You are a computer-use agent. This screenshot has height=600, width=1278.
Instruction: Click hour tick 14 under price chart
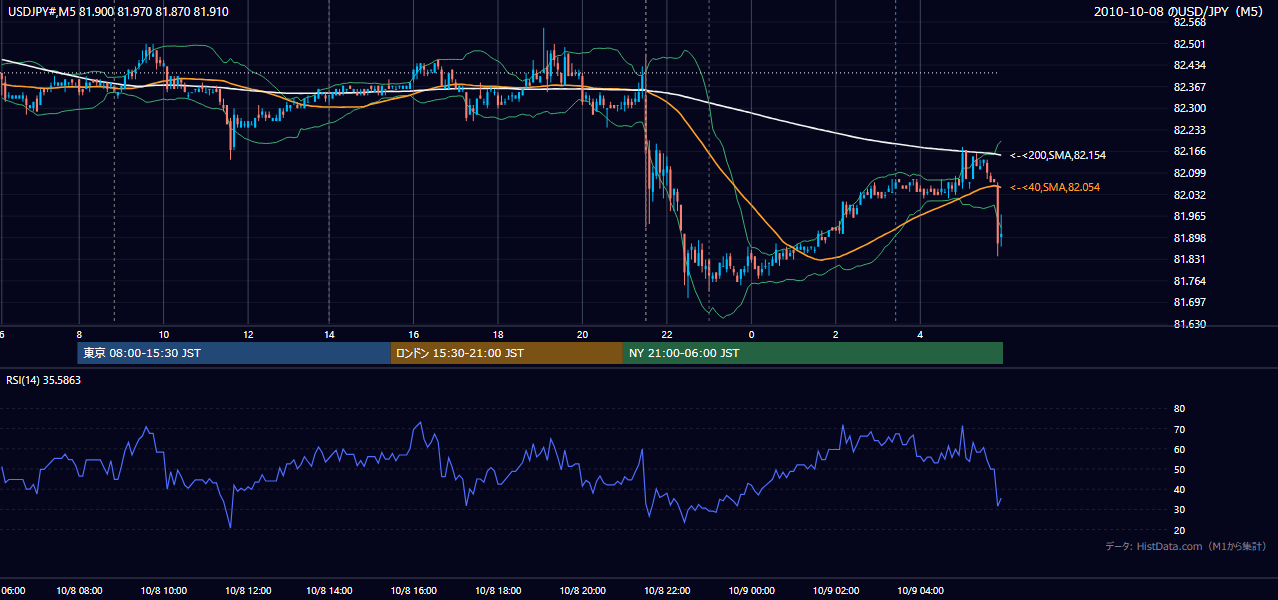coord(331,335)
